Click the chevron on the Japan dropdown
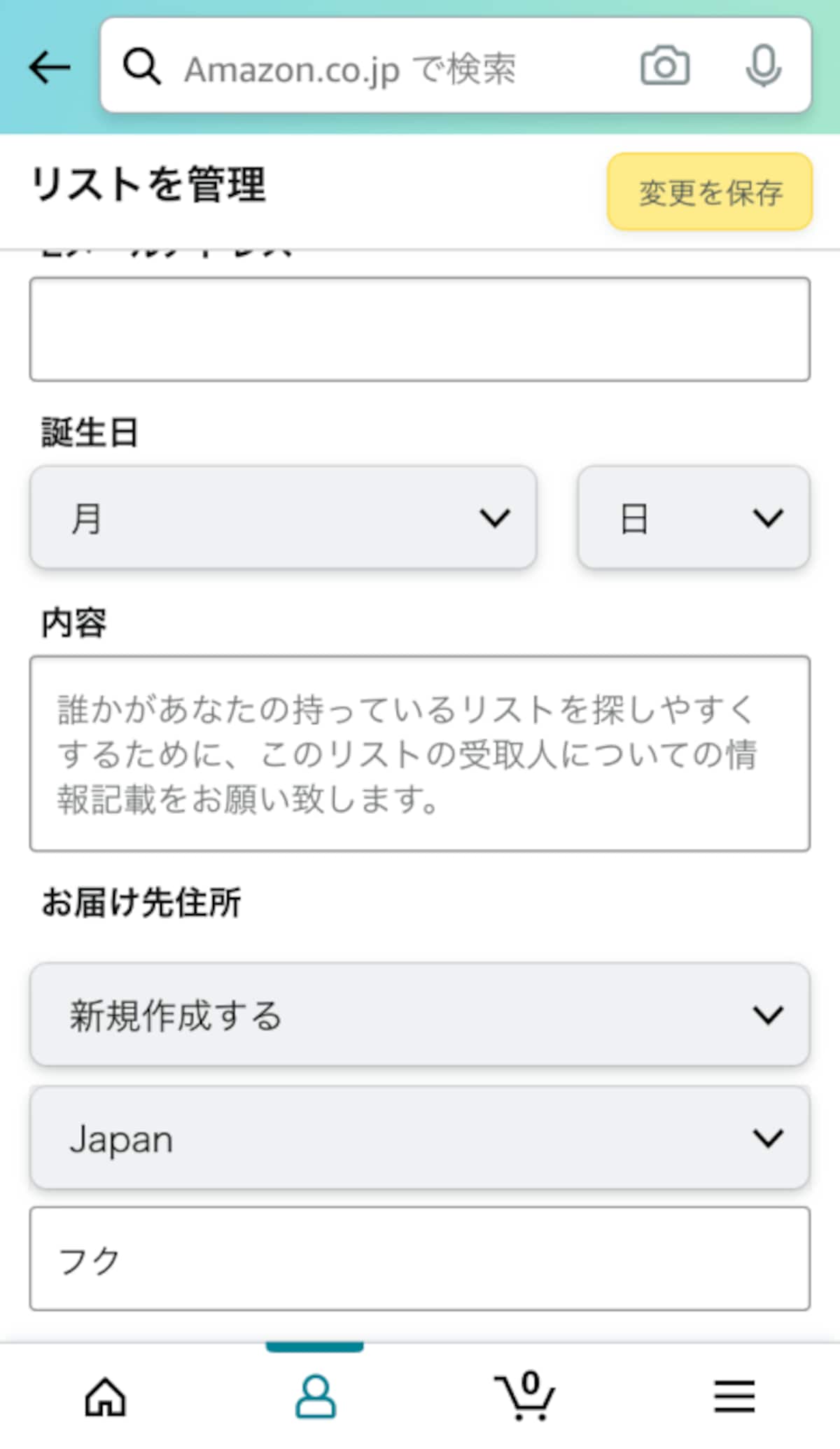The image size is (840, 1449). point(768,1139)
